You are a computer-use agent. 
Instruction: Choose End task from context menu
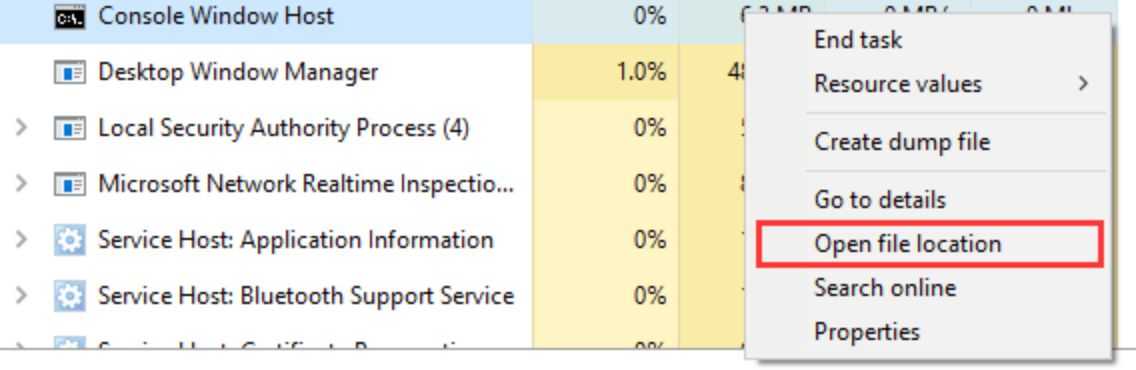pyautogui.click(x=858, y=40)
